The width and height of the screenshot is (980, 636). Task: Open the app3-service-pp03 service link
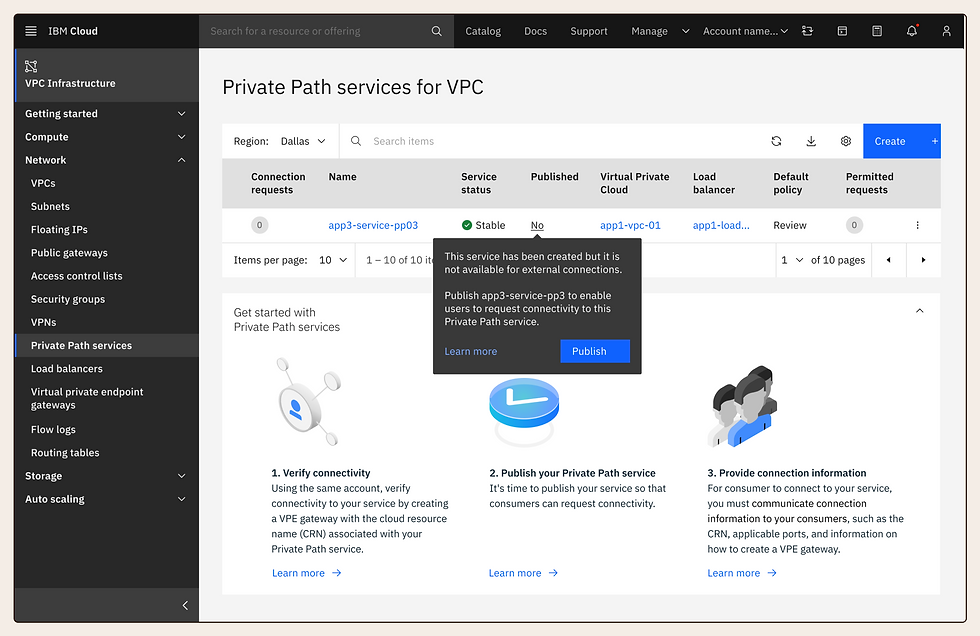tap(373, 225)
